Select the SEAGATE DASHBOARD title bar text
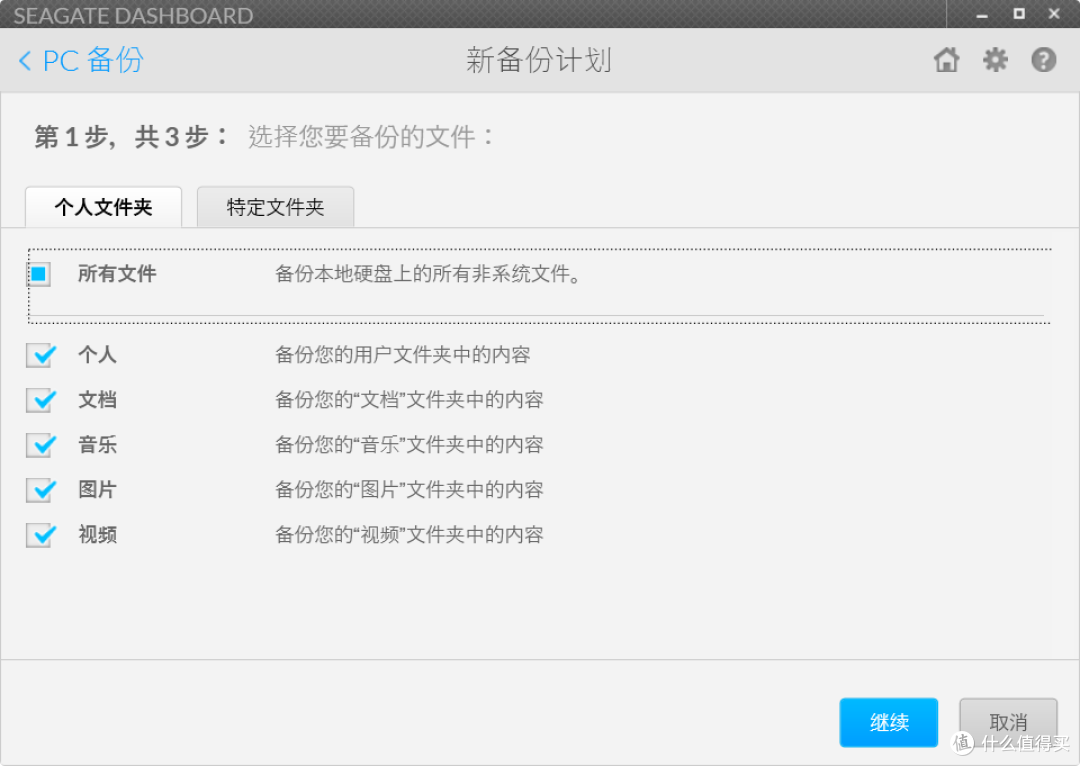Viewport: 1080px width, 766px height. (134, 15)
